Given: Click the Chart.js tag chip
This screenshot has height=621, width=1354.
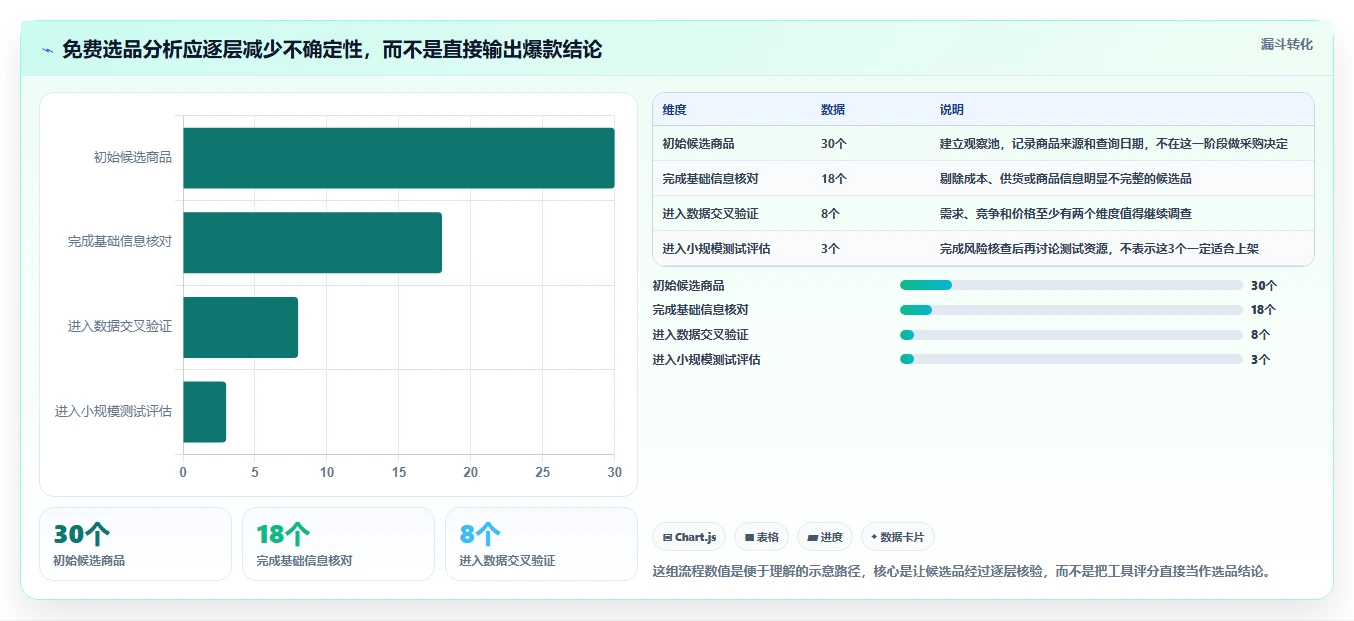Looking at the screenshot, I should (689, 537).
